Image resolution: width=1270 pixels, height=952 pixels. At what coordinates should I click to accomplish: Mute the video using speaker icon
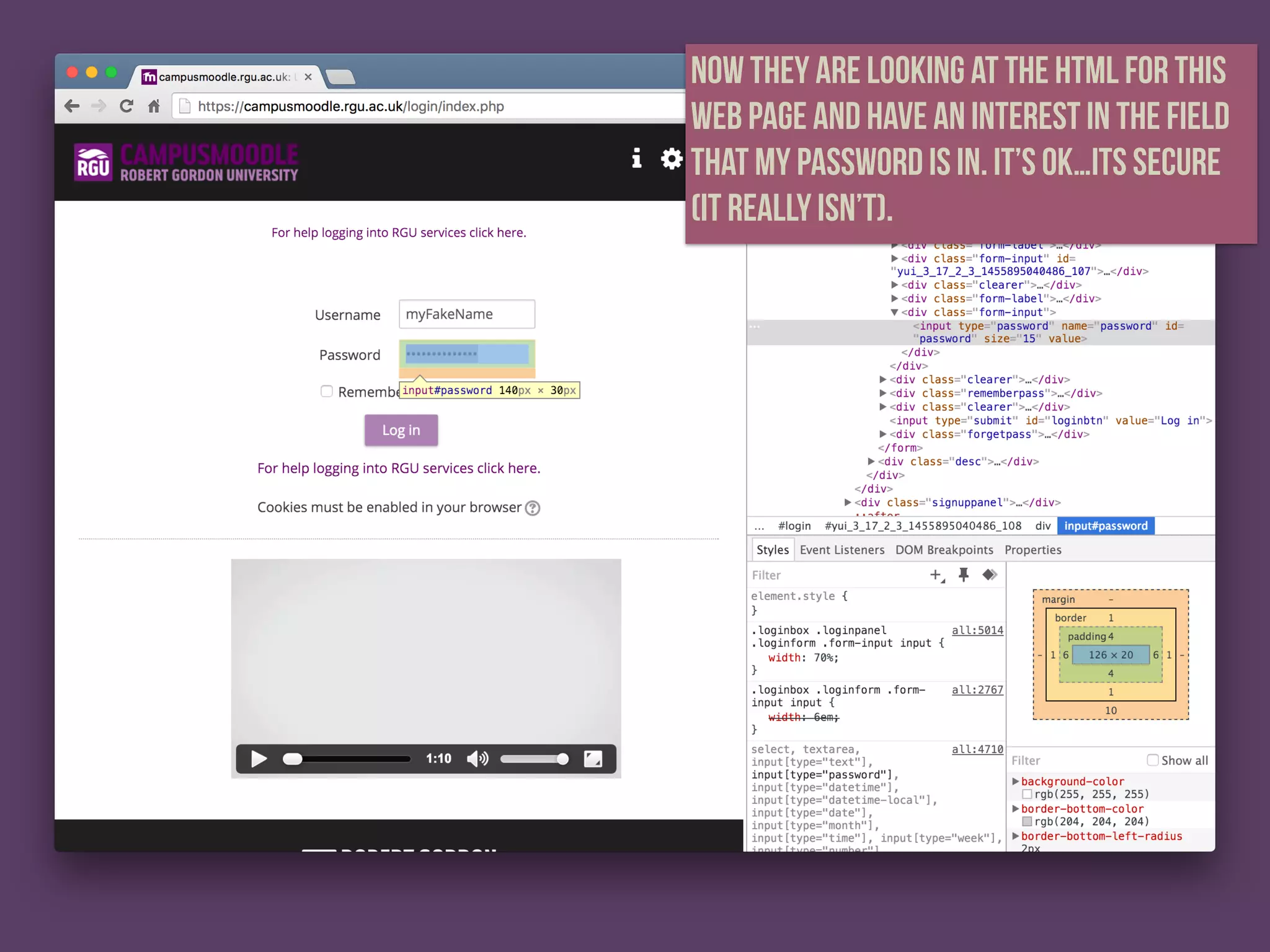point(477,759)
